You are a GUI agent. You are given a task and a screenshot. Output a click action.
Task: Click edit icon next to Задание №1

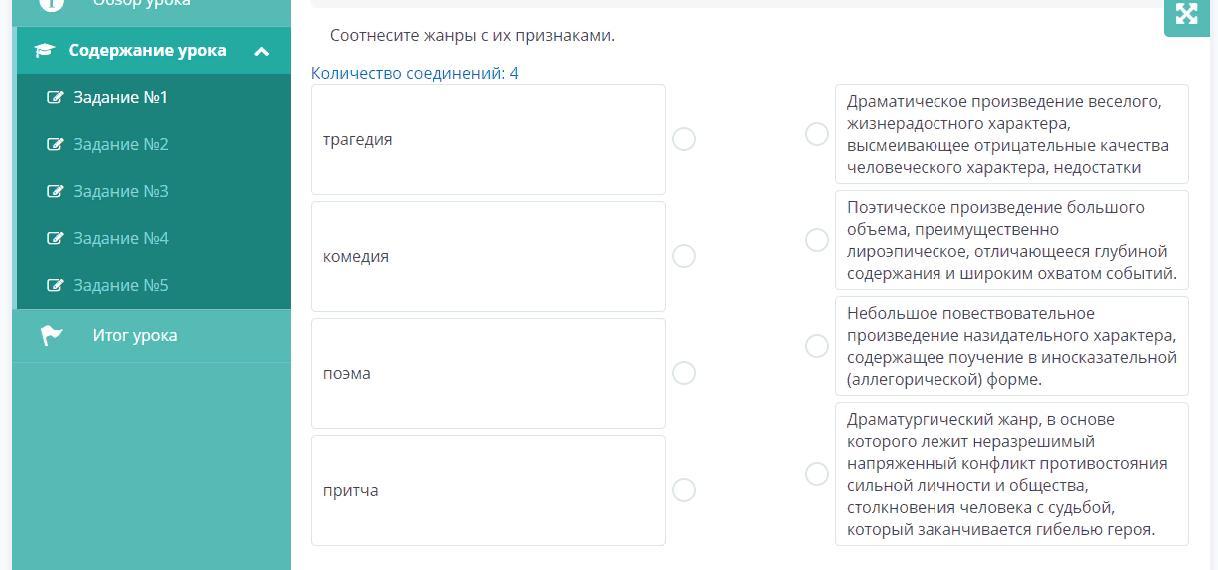point(56,97)
